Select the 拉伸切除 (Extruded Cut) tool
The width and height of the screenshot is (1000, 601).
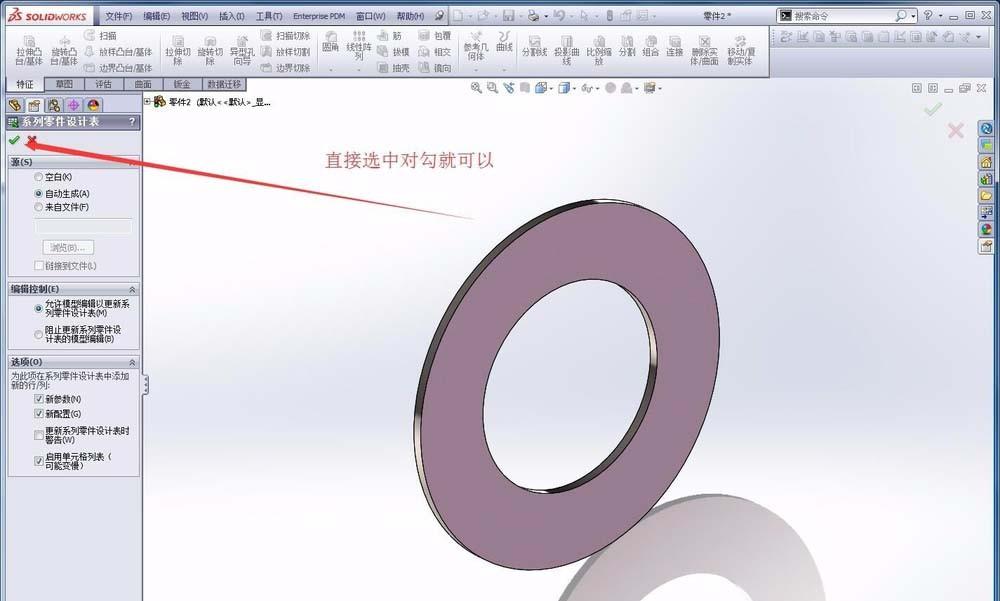point(176,50)
